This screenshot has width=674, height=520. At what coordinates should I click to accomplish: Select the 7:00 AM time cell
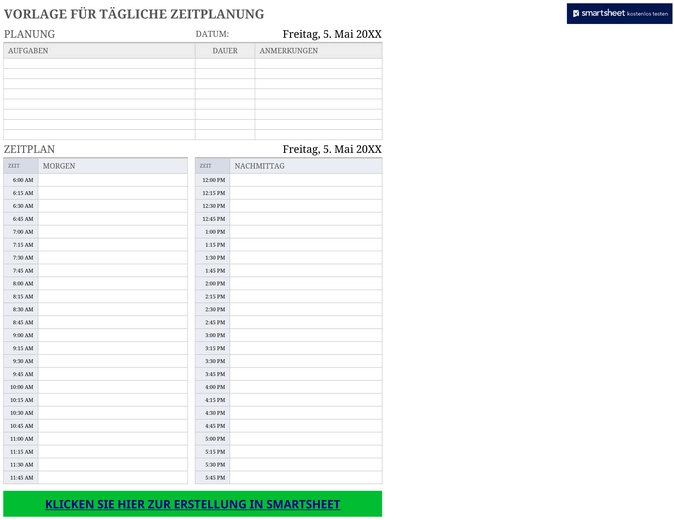click(21, 232)
